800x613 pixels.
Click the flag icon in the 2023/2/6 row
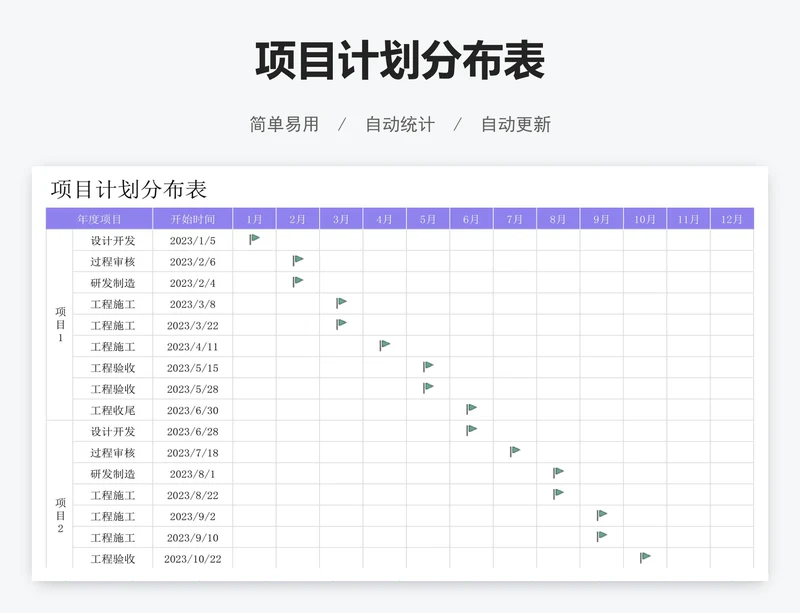(x=298, y=260)
